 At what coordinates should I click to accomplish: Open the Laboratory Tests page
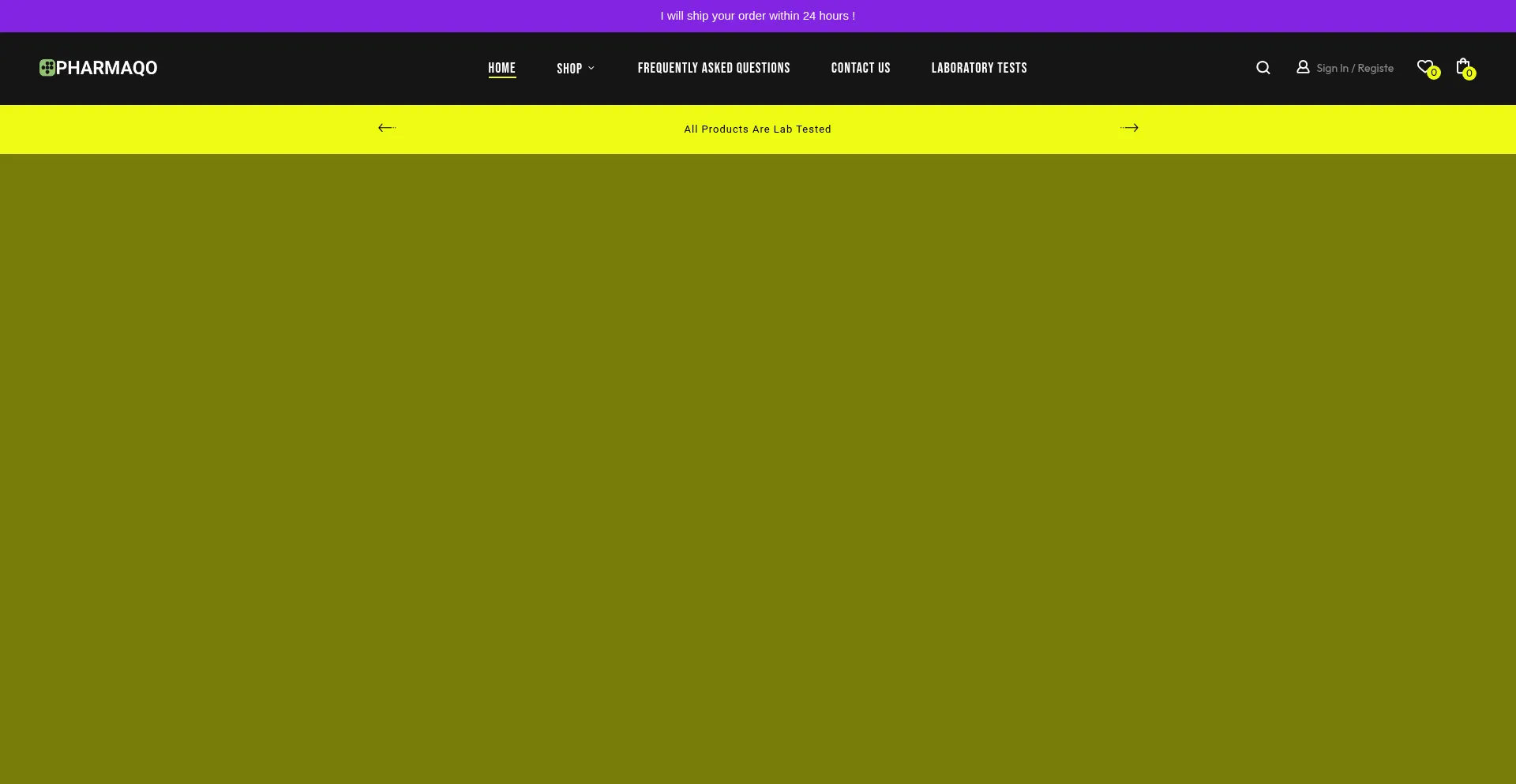tap(979, 68)
